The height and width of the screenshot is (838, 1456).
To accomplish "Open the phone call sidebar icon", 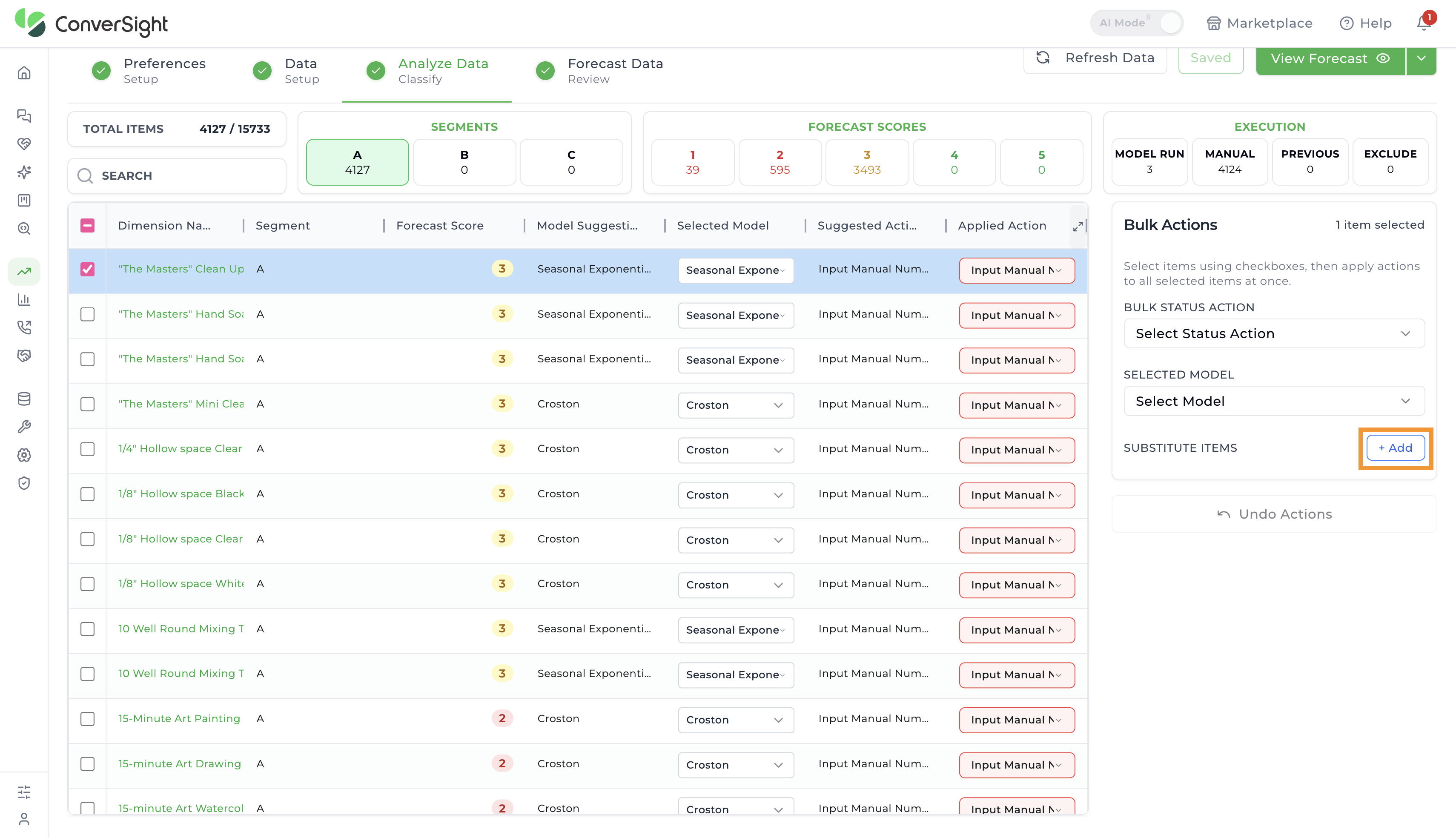I will (24, 327).
